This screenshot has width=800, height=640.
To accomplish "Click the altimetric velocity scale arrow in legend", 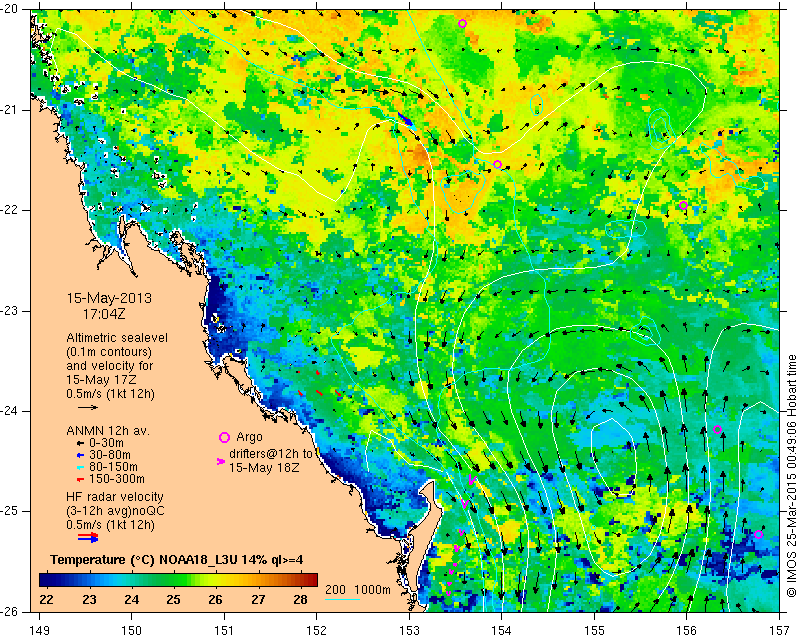I will click(87, 407).
